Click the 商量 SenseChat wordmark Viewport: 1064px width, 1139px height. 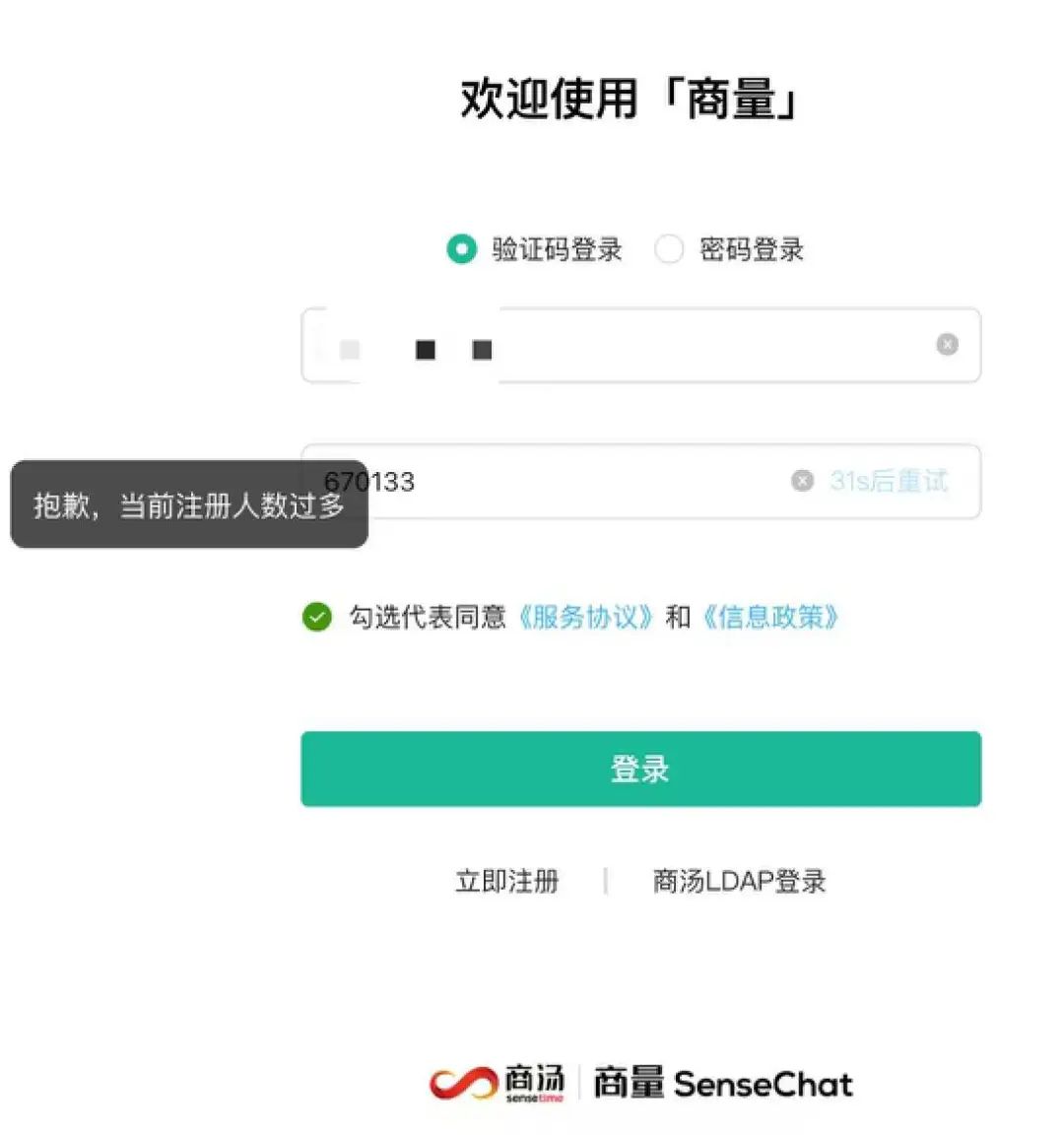tap(723, 1084)
